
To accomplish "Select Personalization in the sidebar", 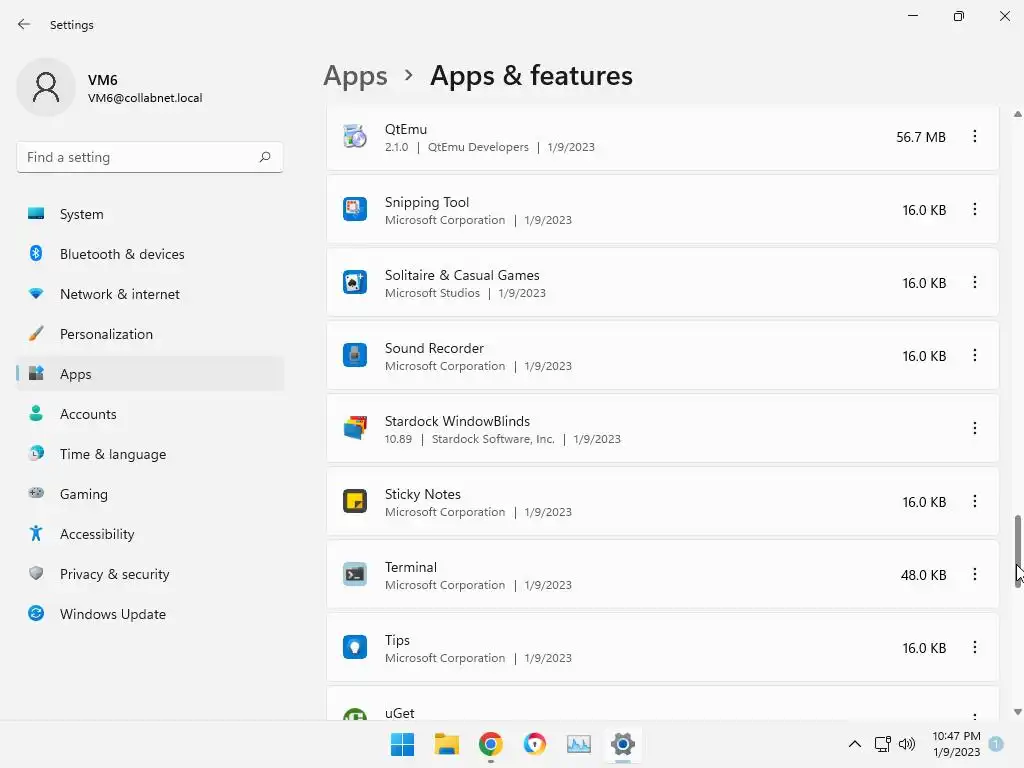I will pos(150,334).
